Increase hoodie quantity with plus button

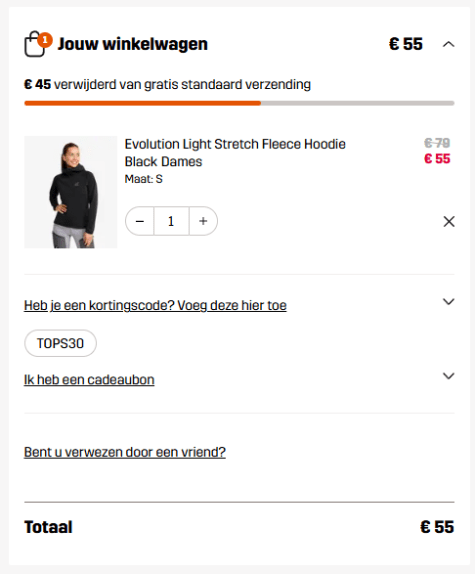203,221
